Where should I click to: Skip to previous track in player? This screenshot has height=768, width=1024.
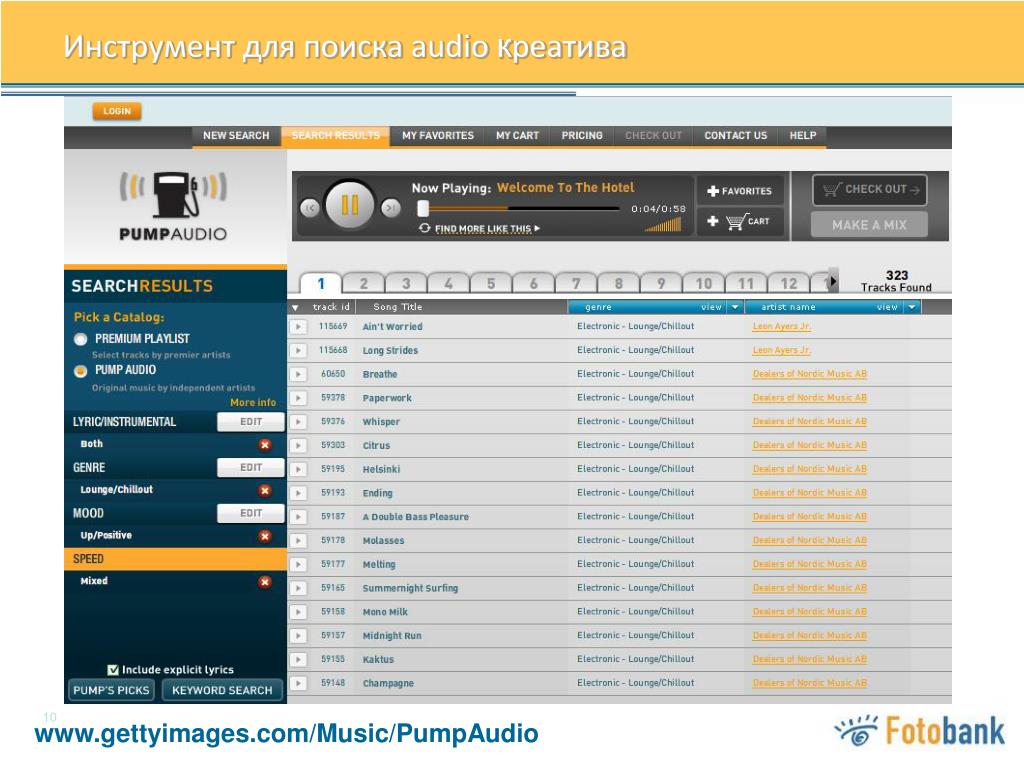pos(310,208)
